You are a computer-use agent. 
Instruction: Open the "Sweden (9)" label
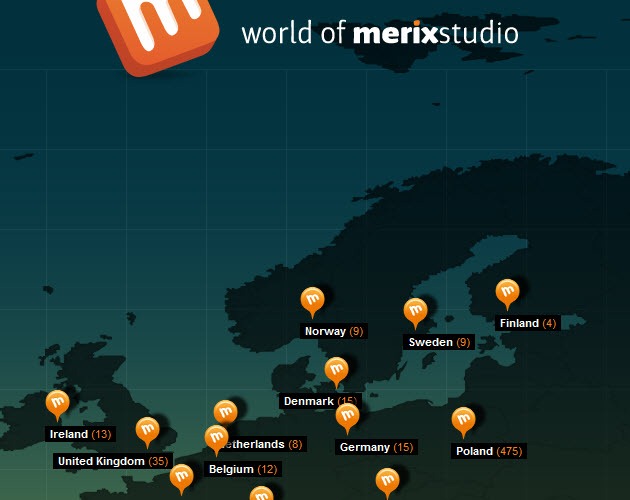click(x=439, y=342)
